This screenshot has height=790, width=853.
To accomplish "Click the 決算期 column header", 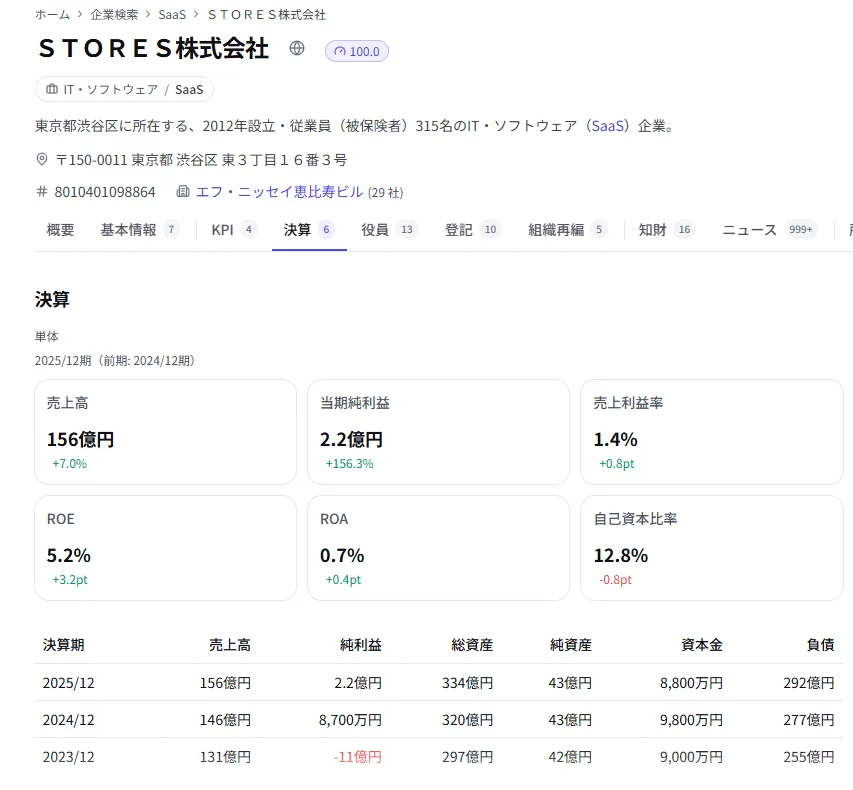I will [64, 645].
